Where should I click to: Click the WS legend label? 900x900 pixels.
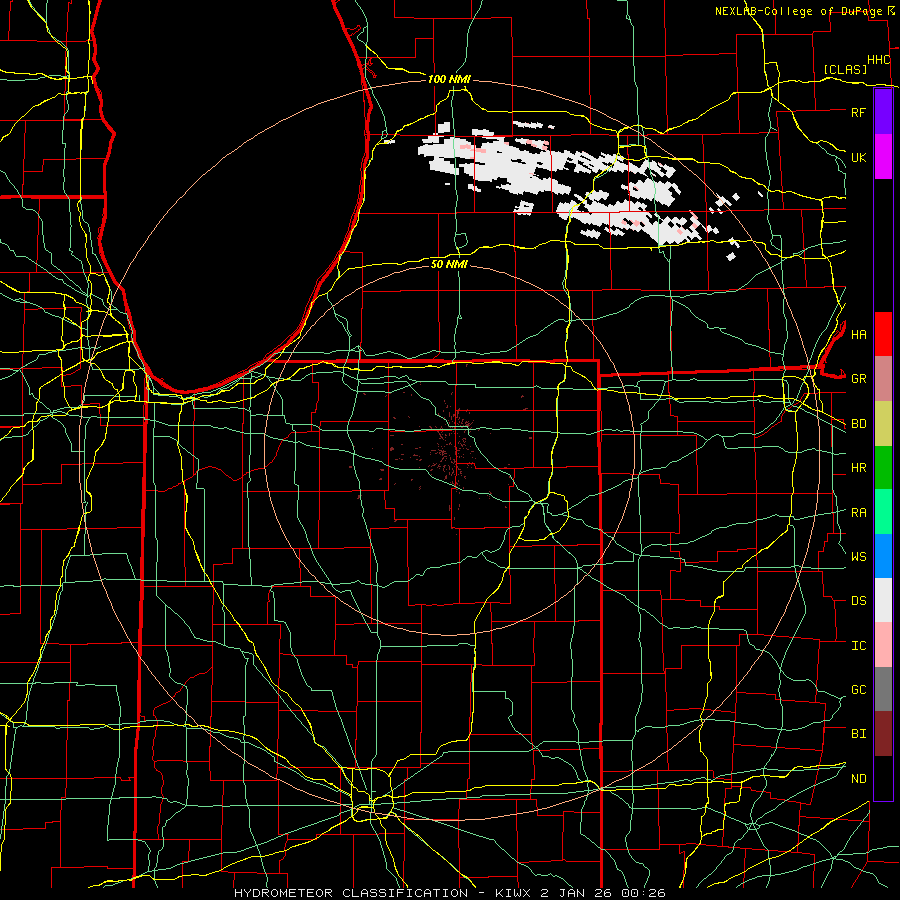pyautogui.click(x=858, y=557)
